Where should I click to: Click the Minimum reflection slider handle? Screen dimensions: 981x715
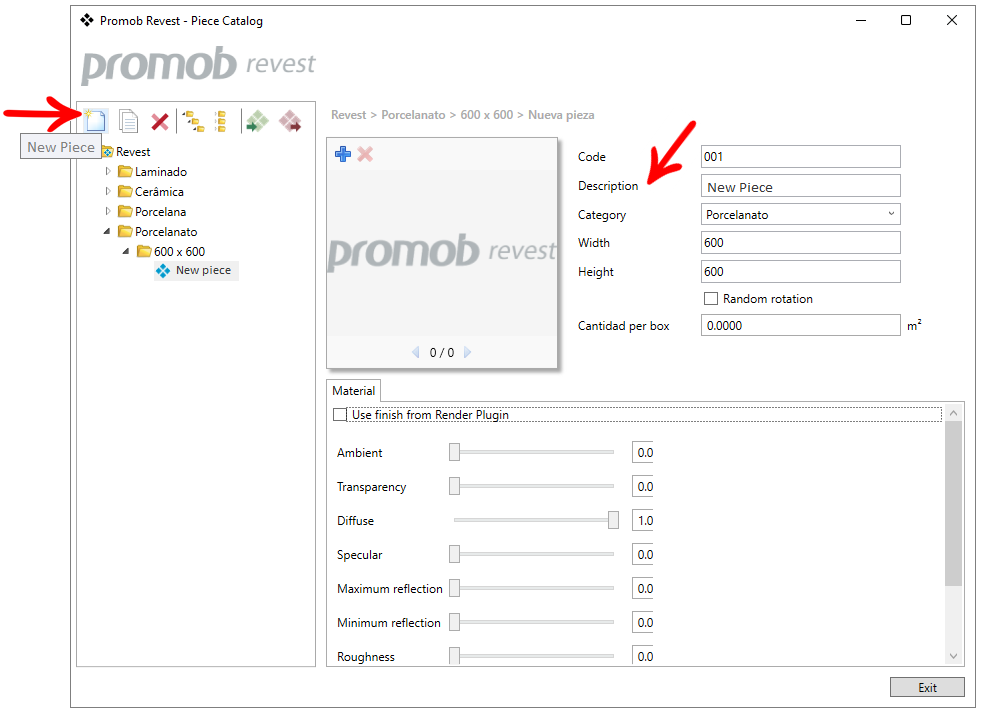455,622
